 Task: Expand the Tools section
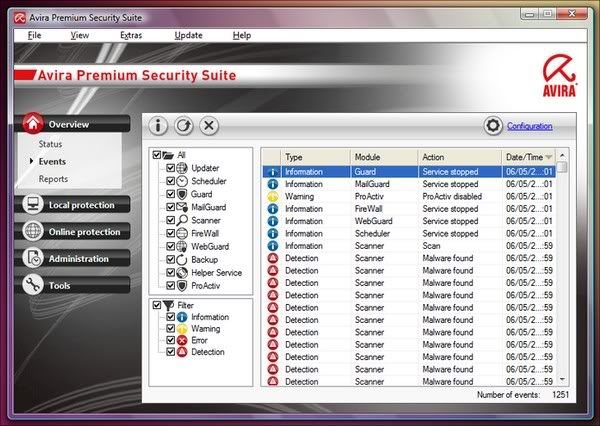[73, 285]
